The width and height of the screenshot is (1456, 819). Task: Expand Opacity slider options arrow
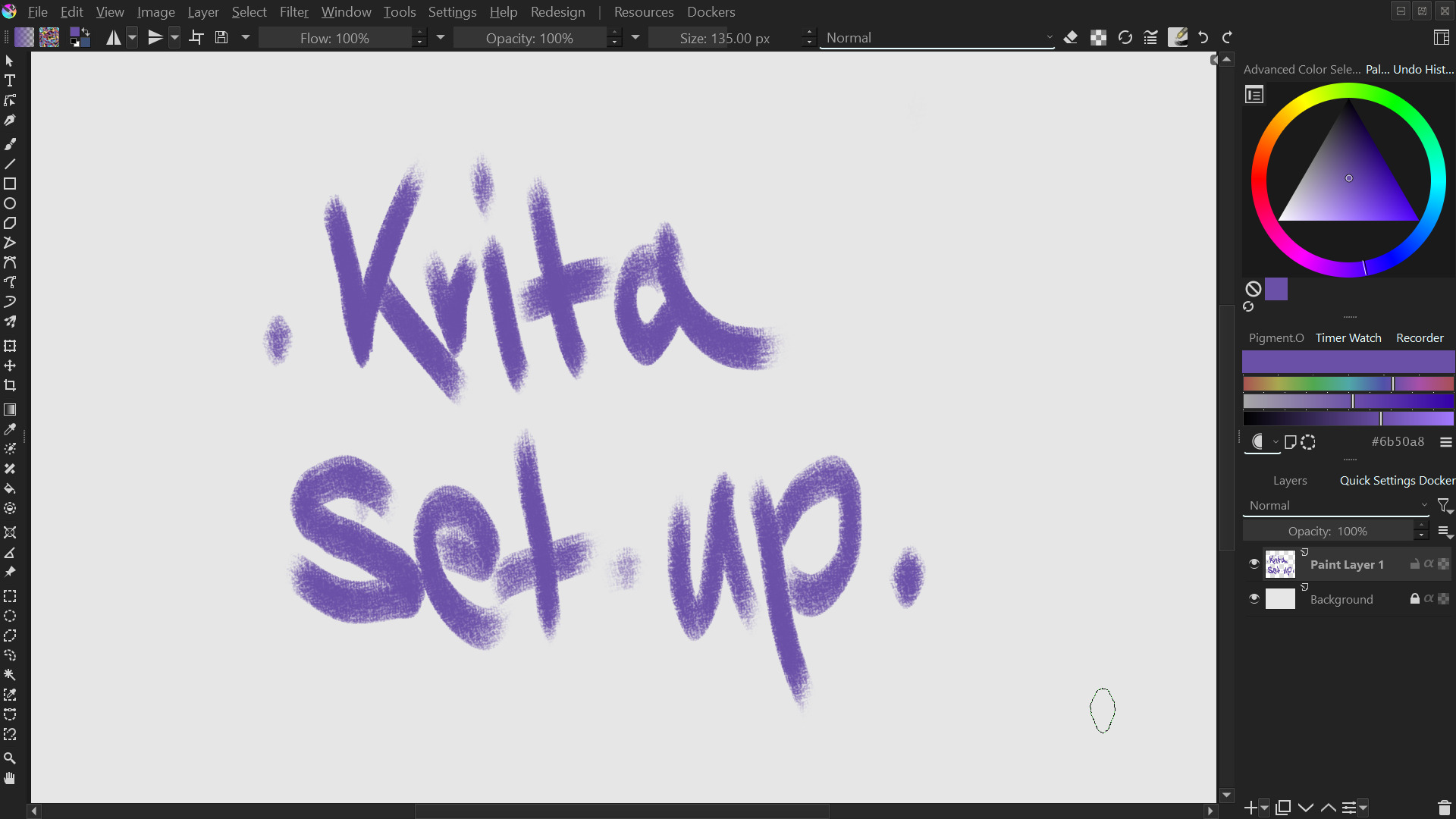coord(635,38)
